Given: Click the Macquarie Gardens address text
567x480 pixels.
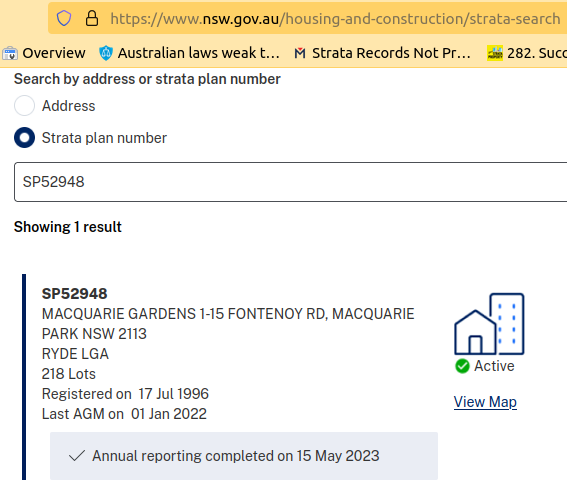Looking at the screenshot, I should pyautogui.click(x=228, y=324).
